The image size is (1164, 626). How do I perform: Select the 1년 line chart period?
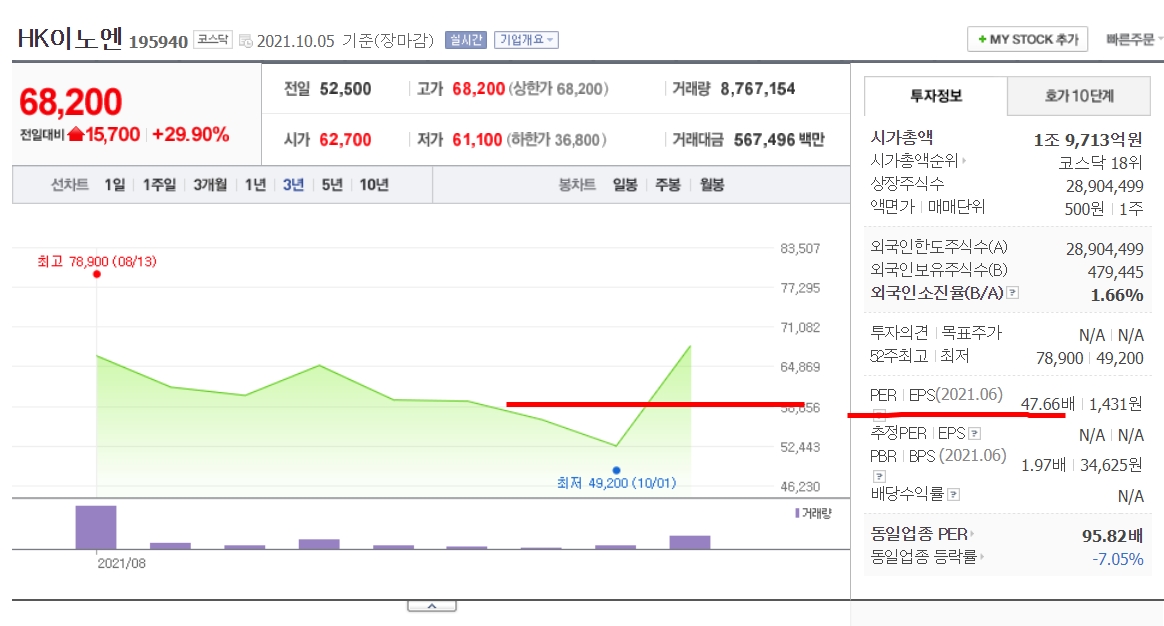(255, 184)
